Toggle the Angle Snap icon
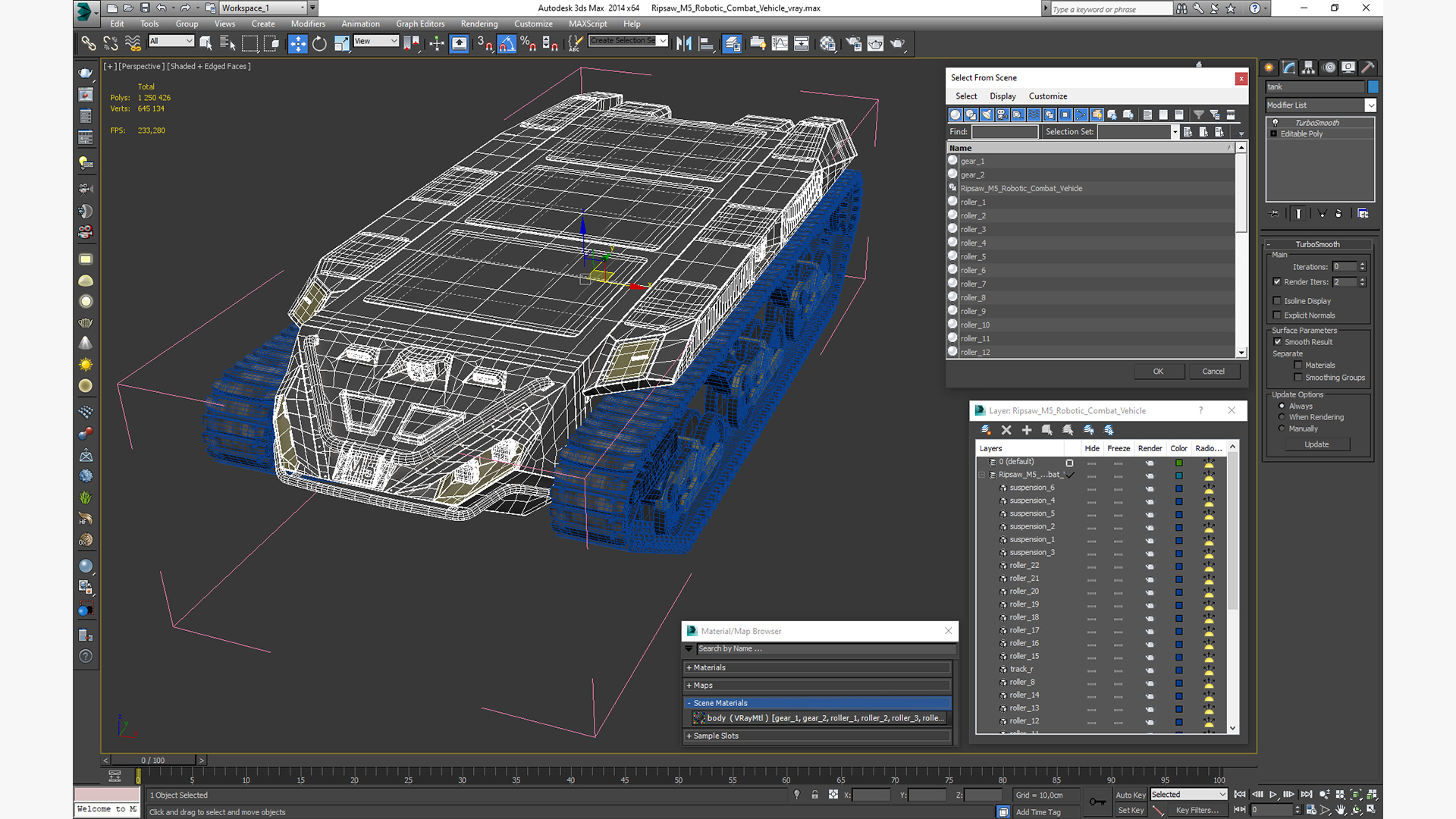 (x=507, y=44)
